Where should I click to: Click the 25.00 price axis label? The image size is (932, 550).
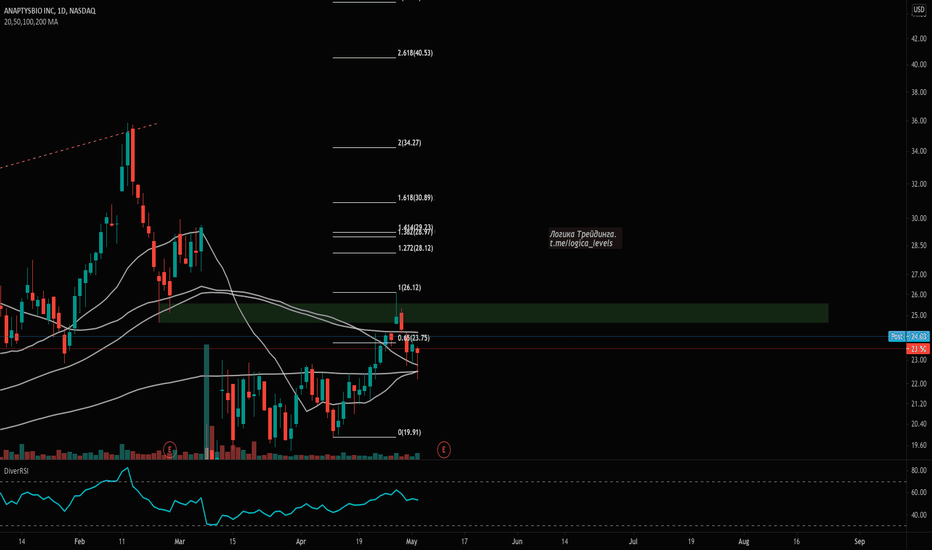pyautogui.click(x=919, y=315)
